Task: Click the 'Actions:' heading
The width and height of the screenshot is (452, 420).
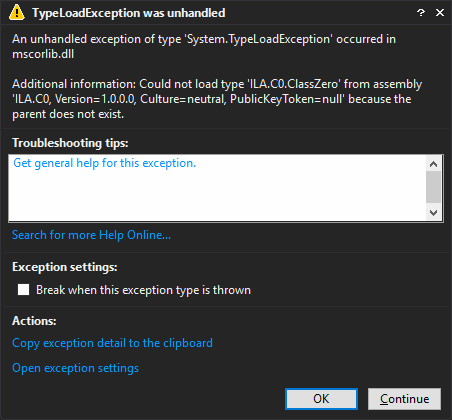Action: (x=34, y=321)
